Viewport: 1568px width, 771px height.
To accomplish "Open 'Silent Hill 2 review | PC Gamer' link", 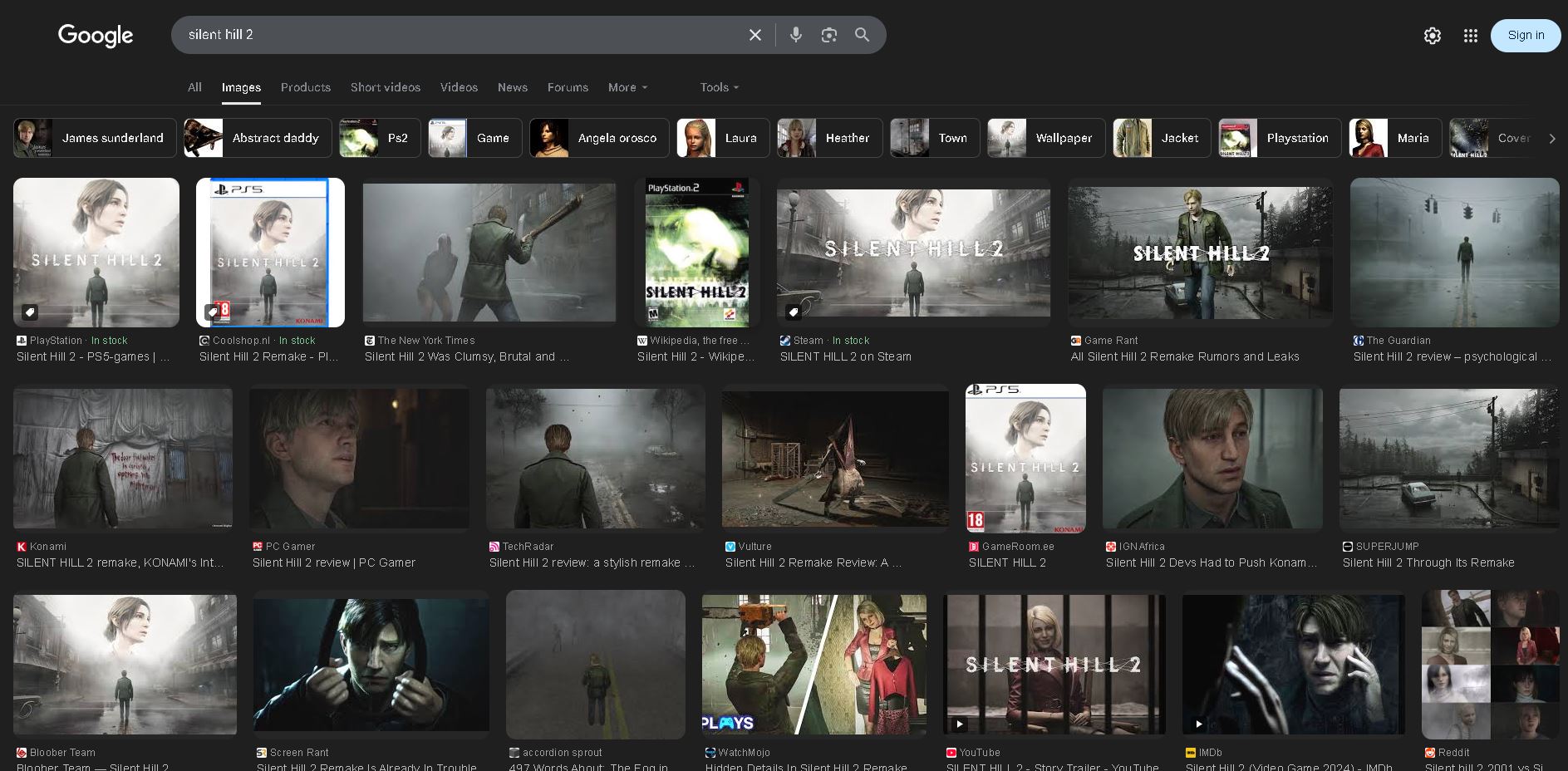I will pyautogui.click(x=334, y=562).
